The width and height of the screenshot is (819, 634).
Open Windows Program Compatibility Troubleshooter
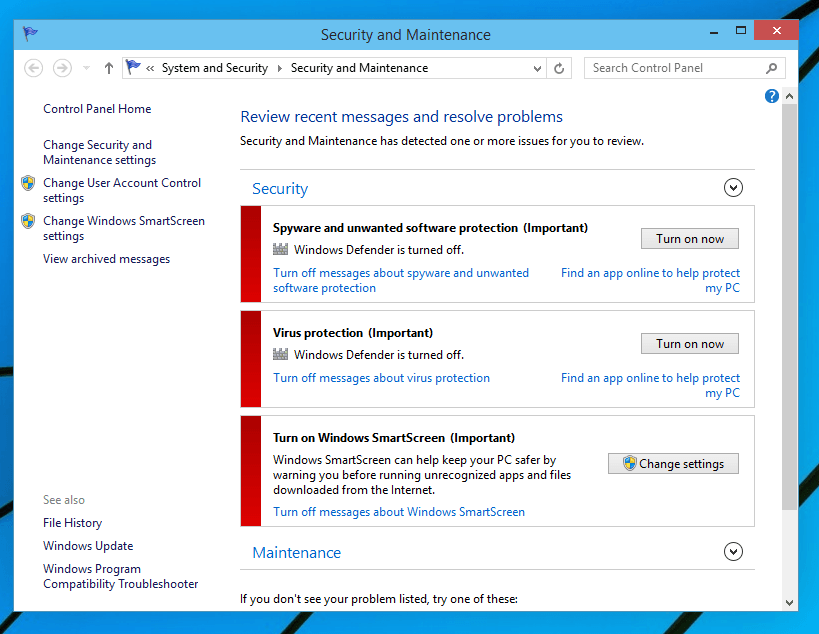coord(121,576)
